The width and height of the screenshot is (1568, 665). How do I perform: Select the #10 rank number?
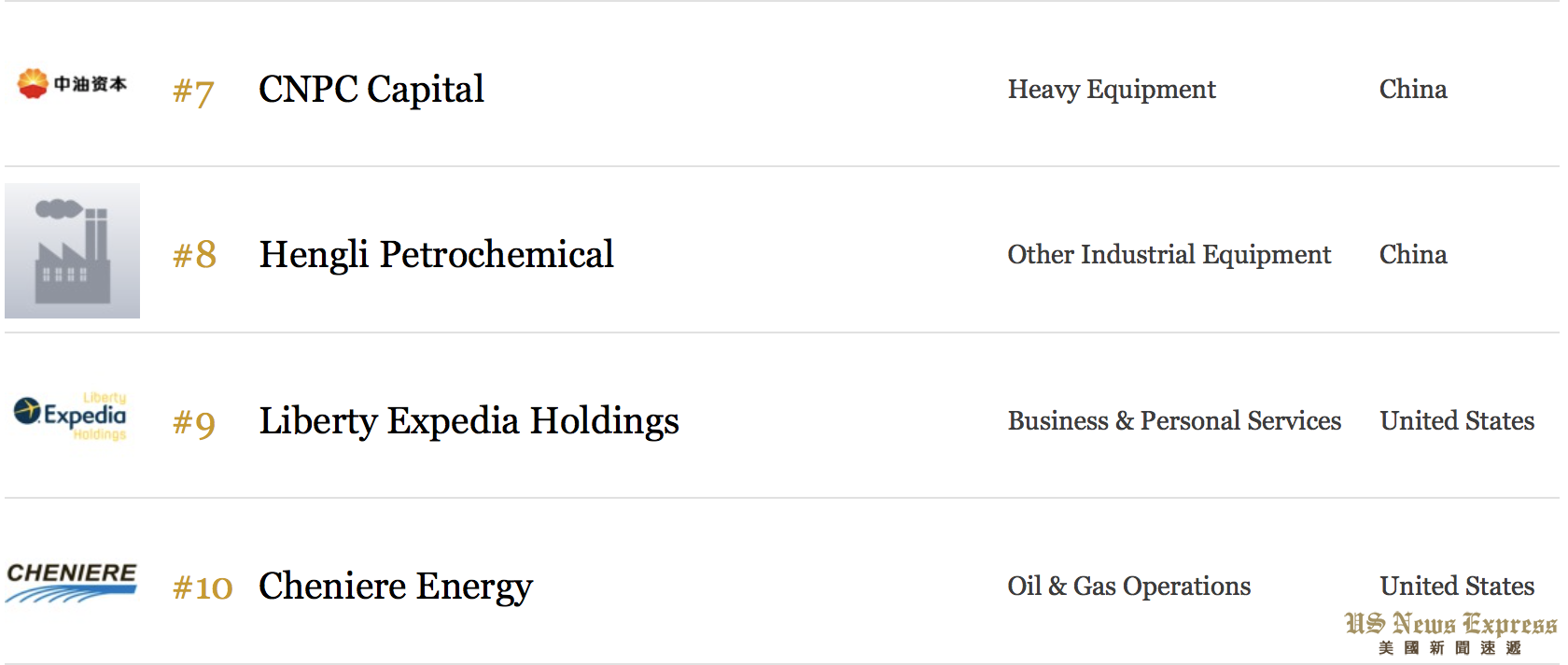click(203, 588)
